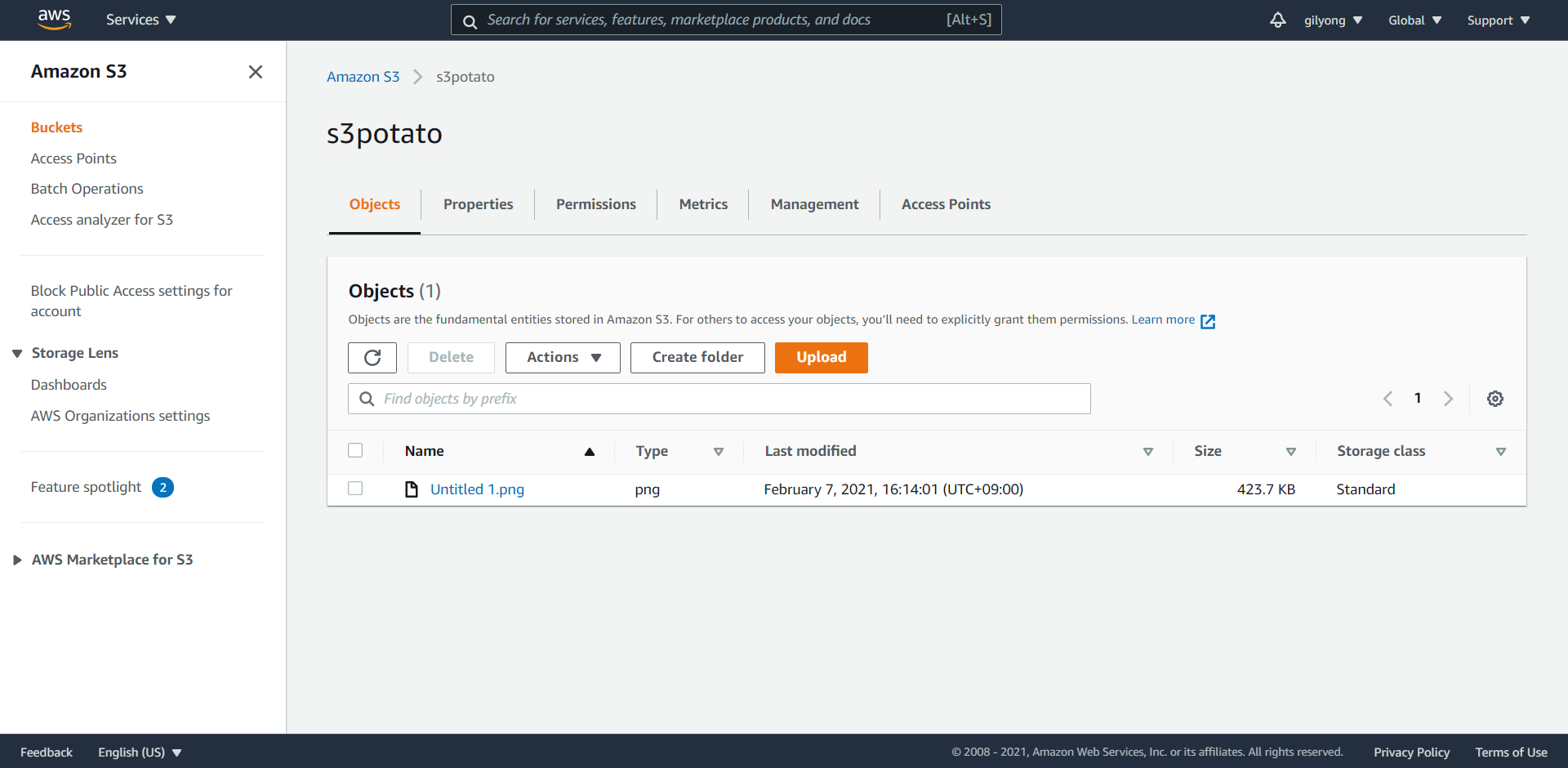This screenshot has height=768, width=1568.
Task: Go to next page of objects
Action: click(x=1448, y=399)
